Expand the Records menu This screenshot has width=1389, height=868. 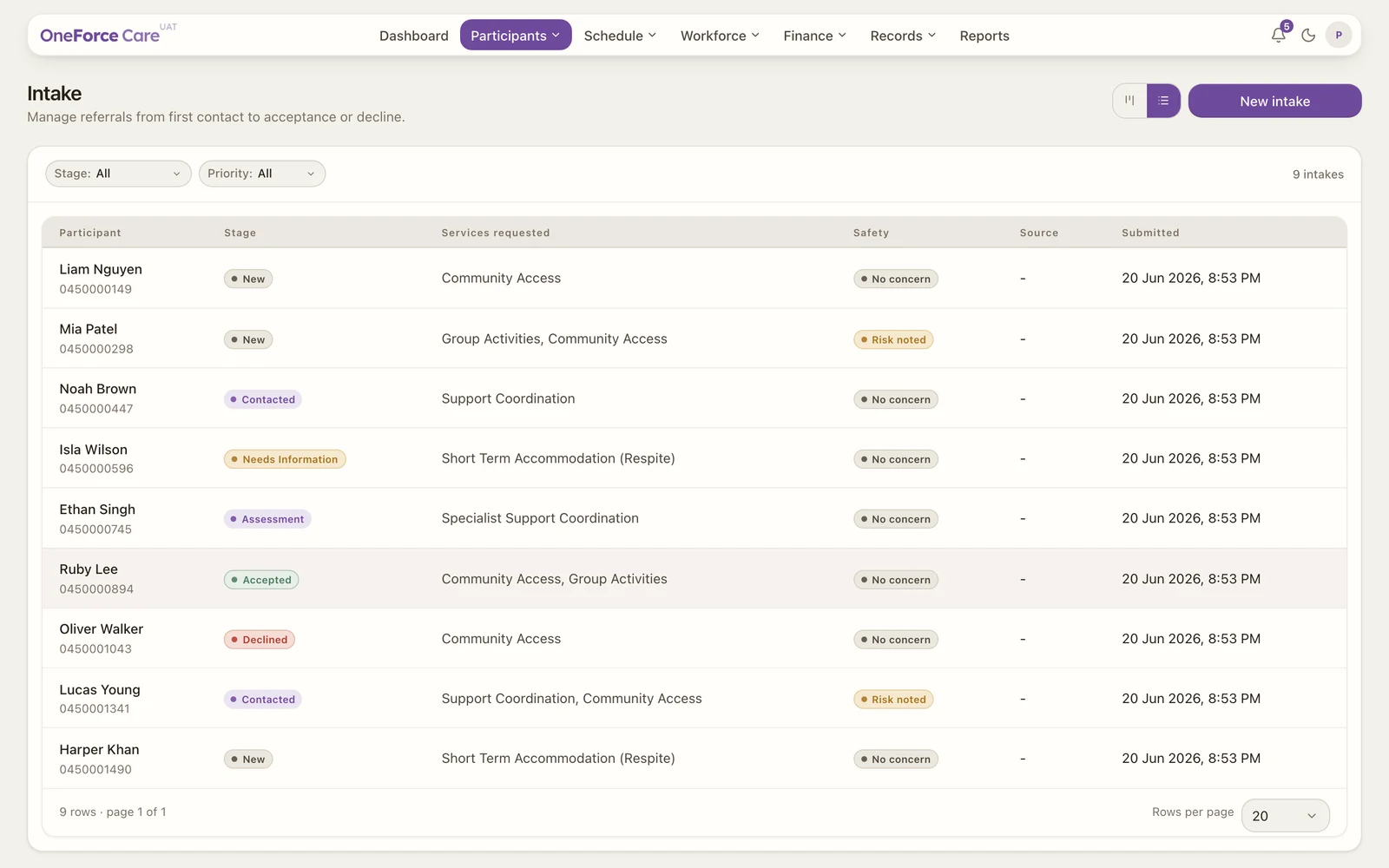click(x=903, y=36)
